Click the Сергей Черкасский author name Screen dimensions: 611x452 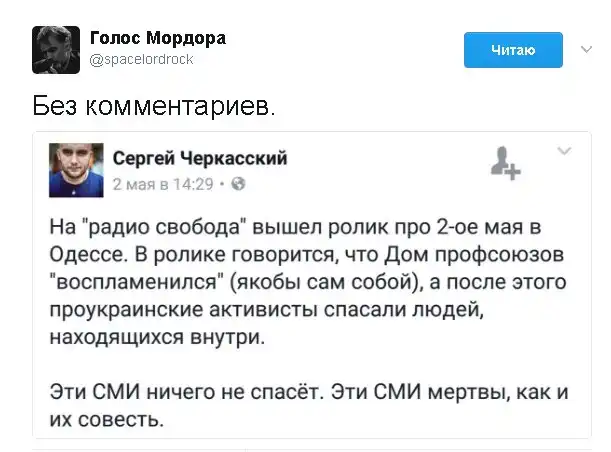pos(200,158)
